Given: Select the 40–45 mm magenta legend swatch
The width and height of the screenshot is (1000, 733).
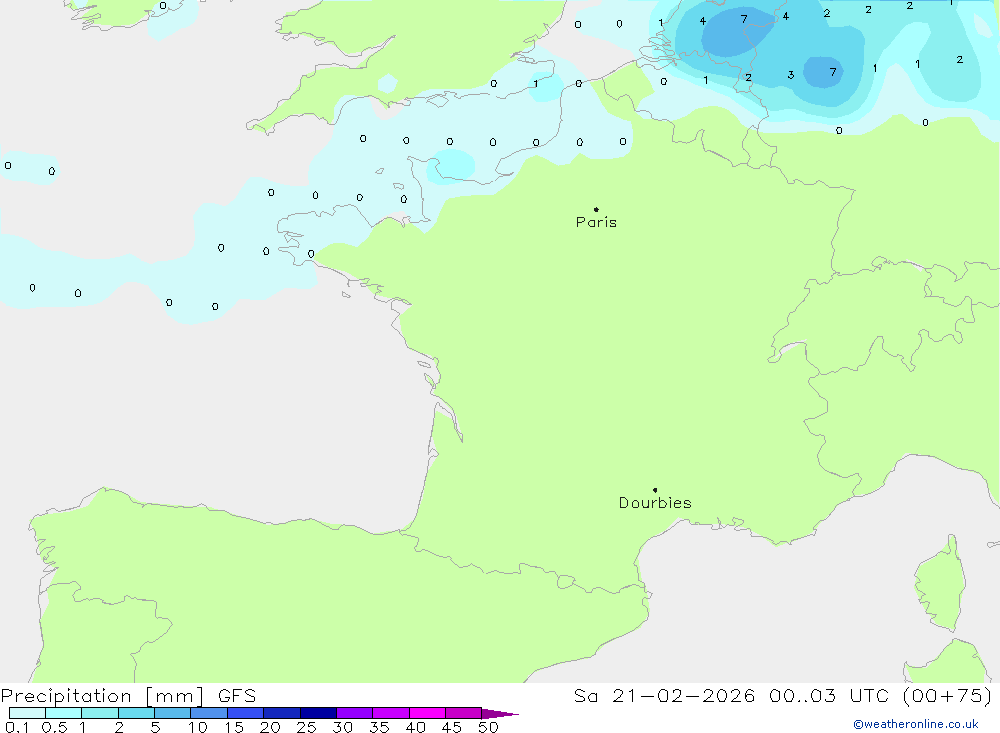Looking at the screenshot, I should [427, 713].
